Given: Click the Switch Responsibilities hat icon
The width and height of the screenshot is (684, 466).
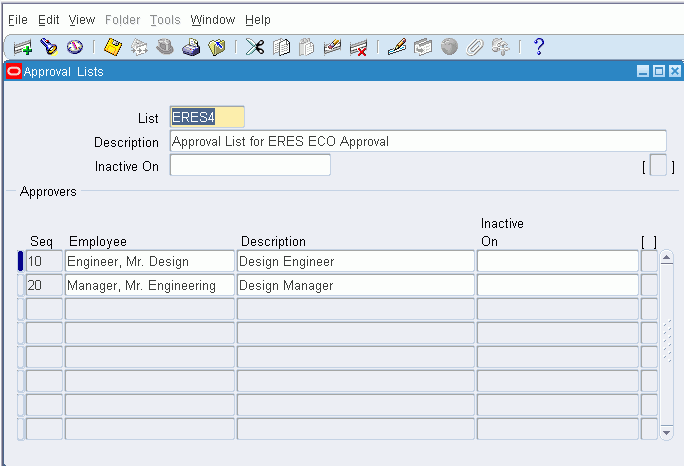Looking at the screenshot, I should (x=165, y=47).
